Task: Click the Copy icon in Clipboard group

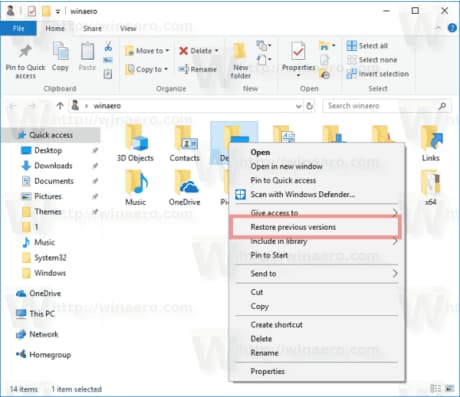Action: point(60,52)
